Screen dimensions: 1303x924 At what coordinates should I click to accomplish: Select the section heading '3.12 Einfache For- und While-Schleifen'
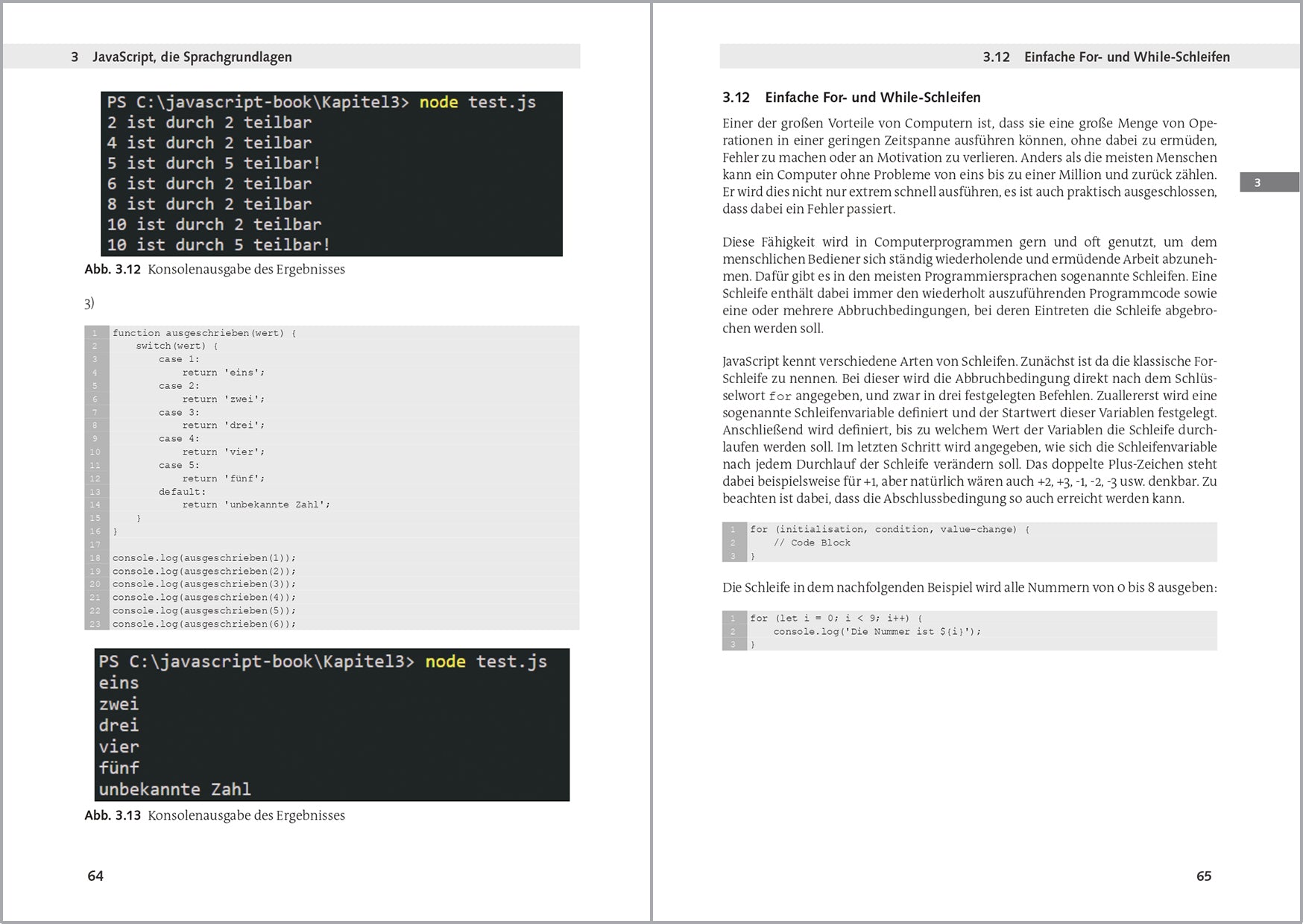[852, 97]
